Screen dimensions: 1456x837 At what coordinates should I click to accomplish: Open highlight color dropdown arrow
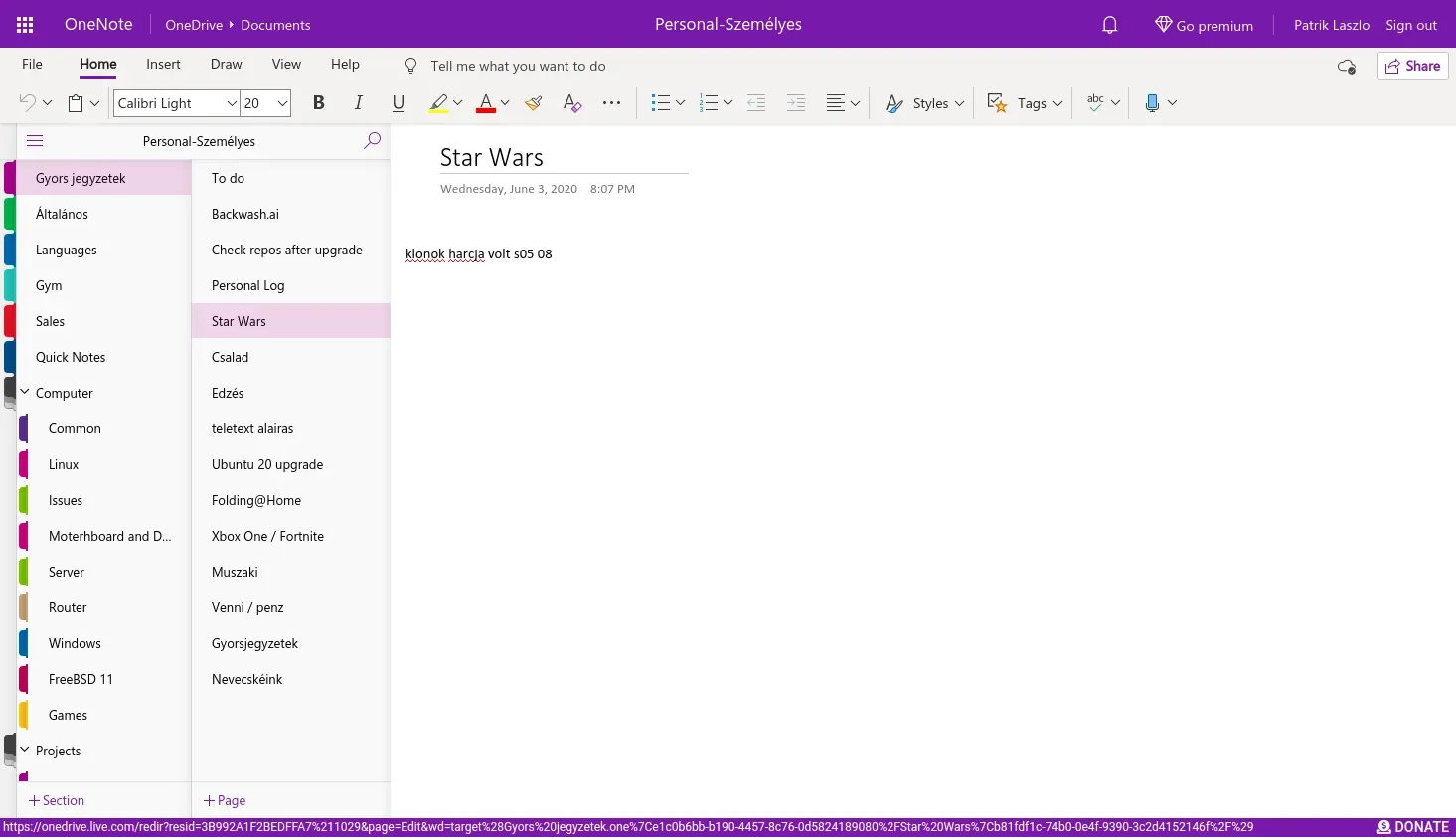[x=457, y=103]
